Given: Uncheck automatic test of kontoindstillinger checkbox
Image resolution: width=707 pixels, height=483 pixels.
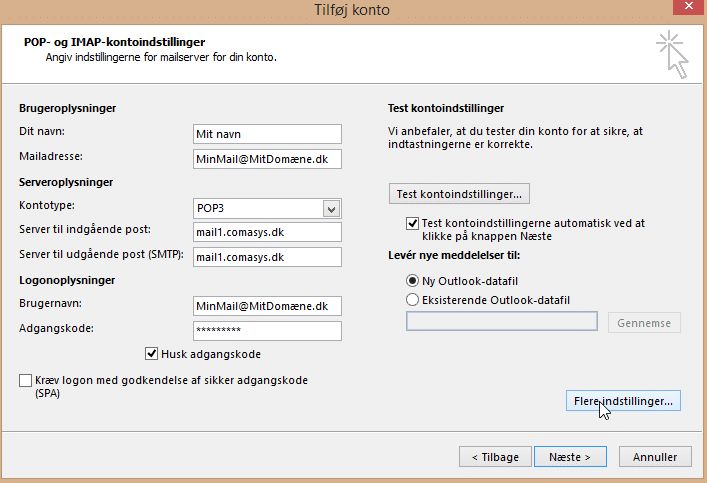Looking at the screenshot, I should point(412,223).
